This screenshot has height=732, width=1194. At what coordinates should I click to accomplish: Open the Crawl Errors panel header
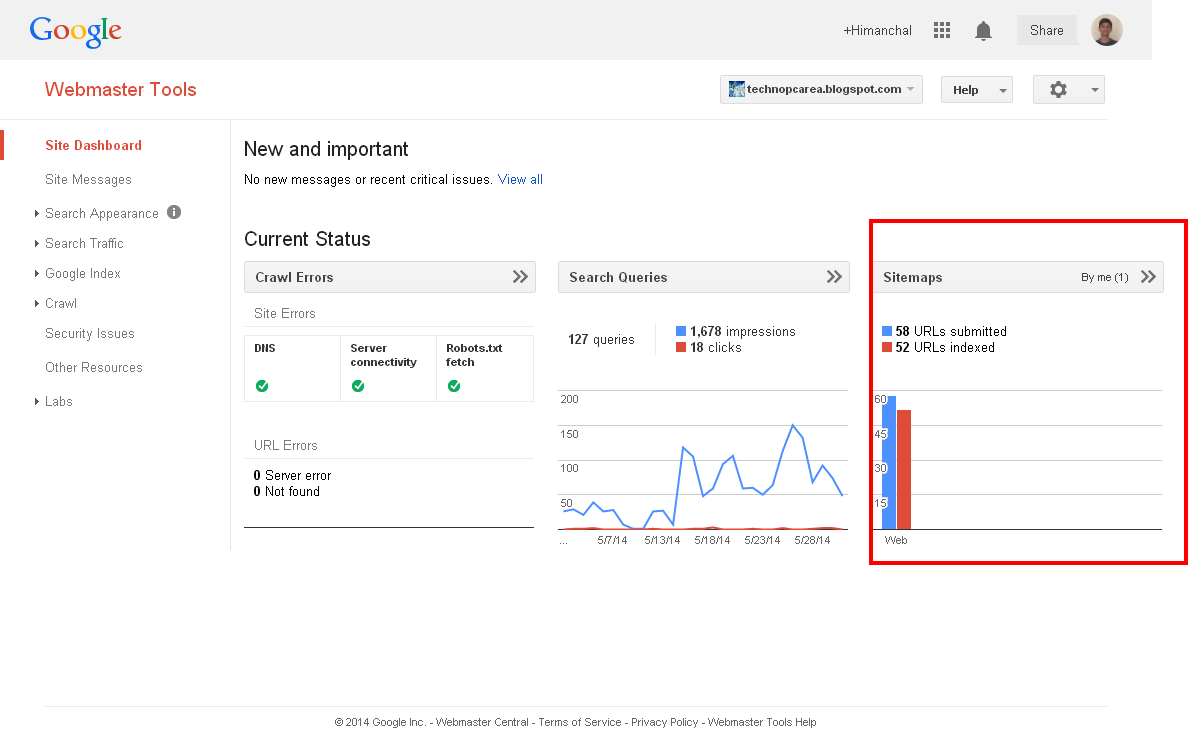(x=390, y=277)
